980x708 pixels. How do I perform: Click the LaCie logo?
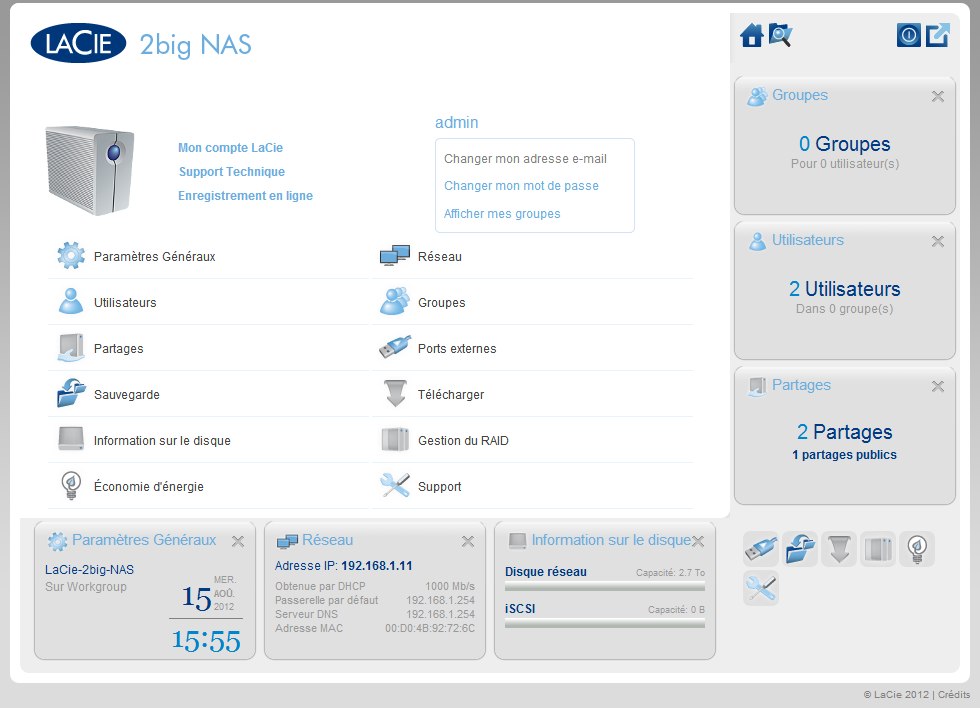[78, 43]
